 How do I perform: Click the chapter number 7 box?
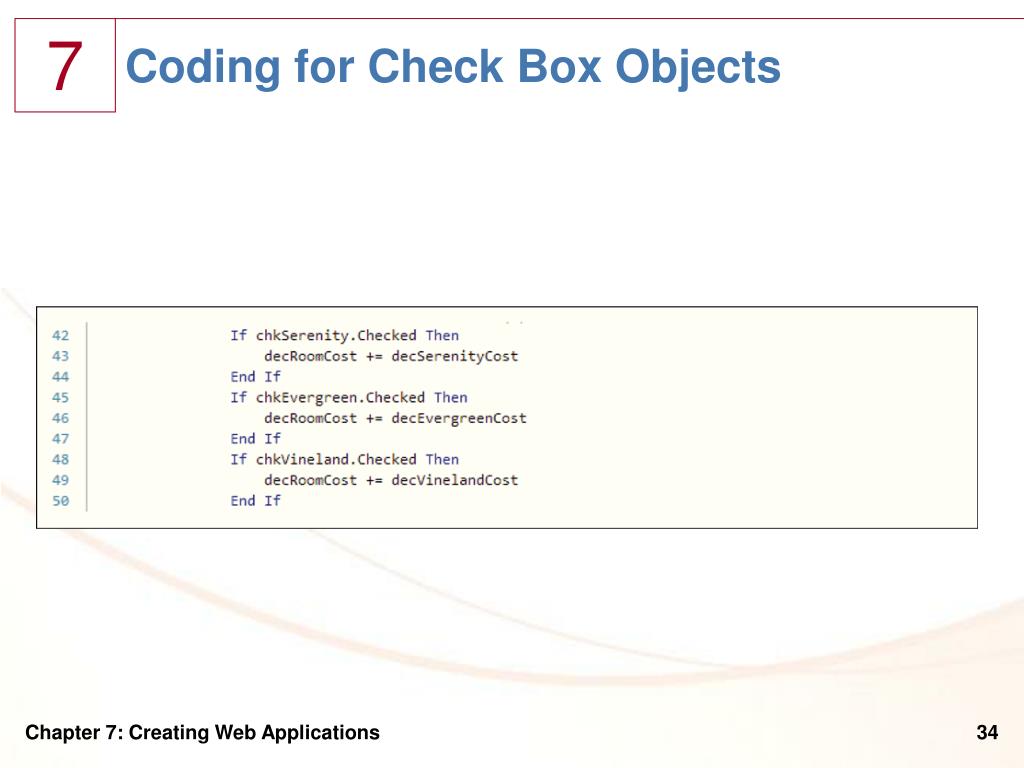coord(65,65)
